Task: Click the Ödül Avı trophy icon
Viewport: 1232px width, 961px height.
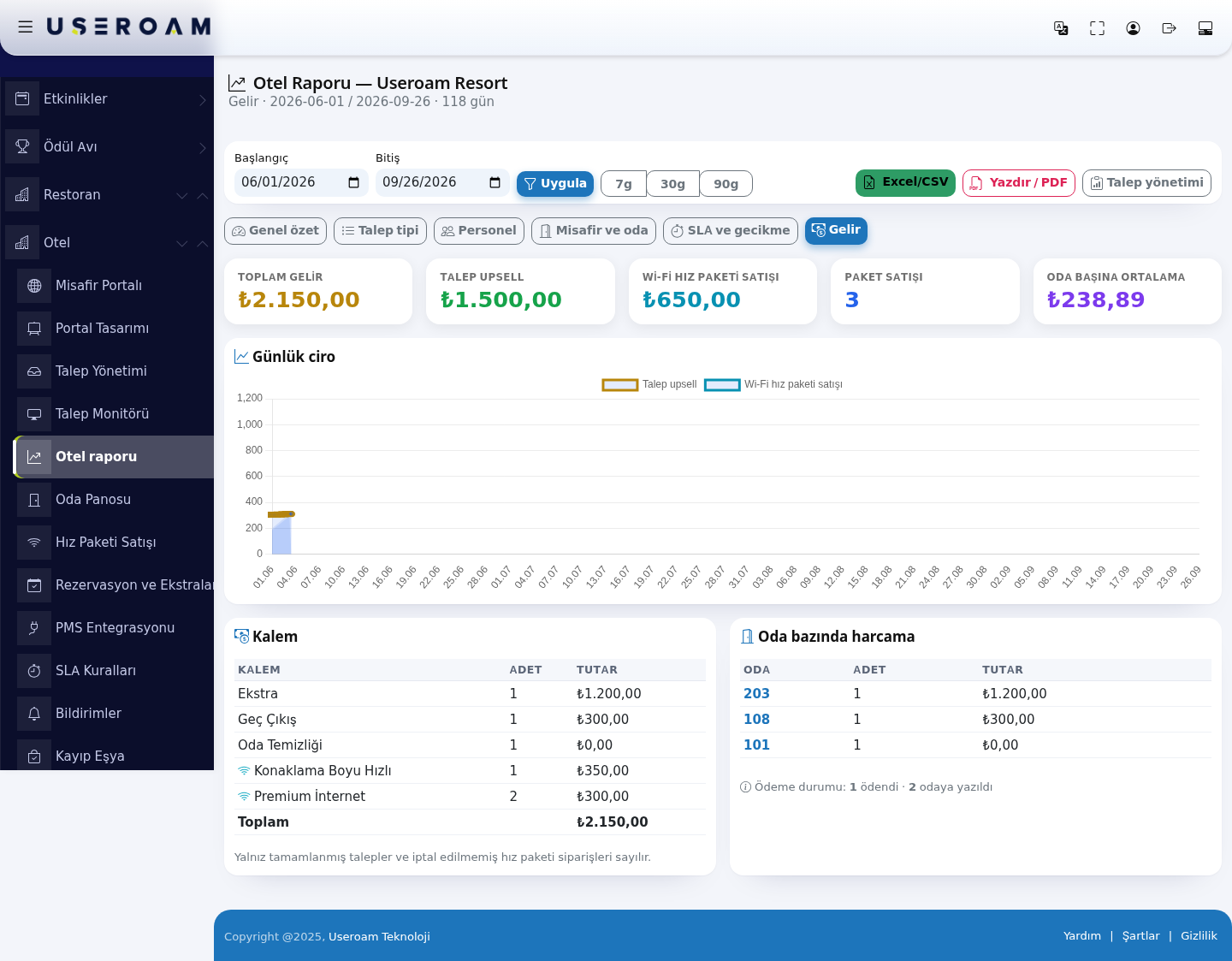Action: tap(22, 146)
